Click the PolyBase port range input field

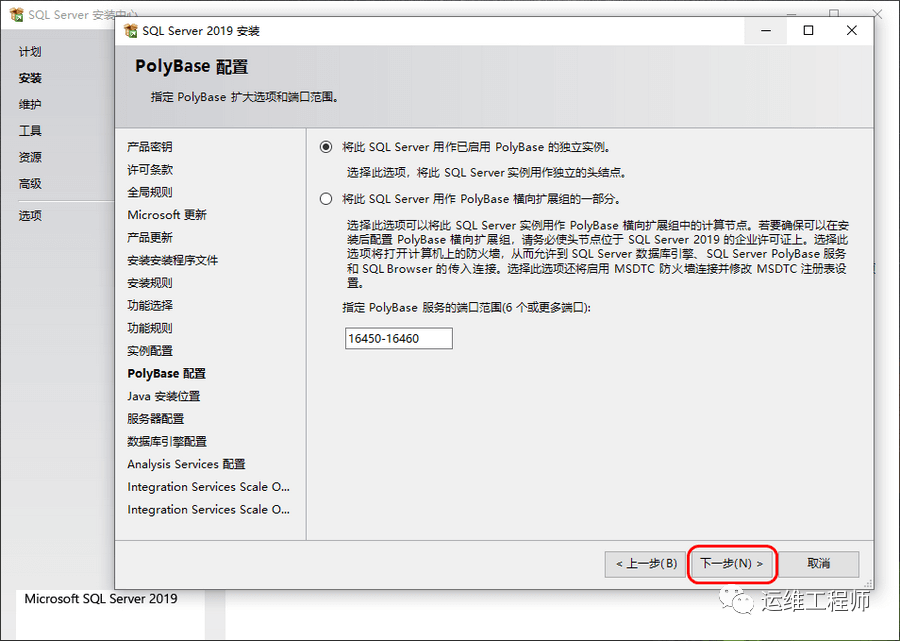pyautogui.click(x=399, y=339)
